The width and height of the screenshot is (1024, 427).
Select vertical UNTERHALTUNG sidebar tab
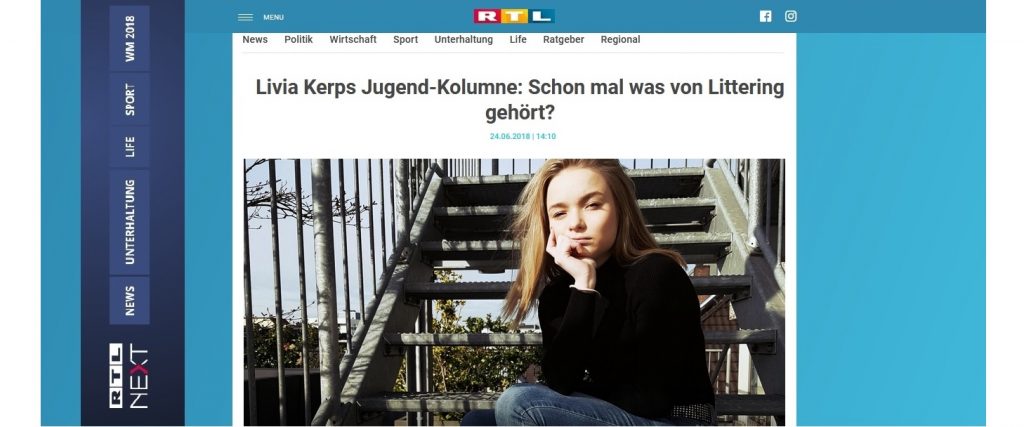[129, 222]
